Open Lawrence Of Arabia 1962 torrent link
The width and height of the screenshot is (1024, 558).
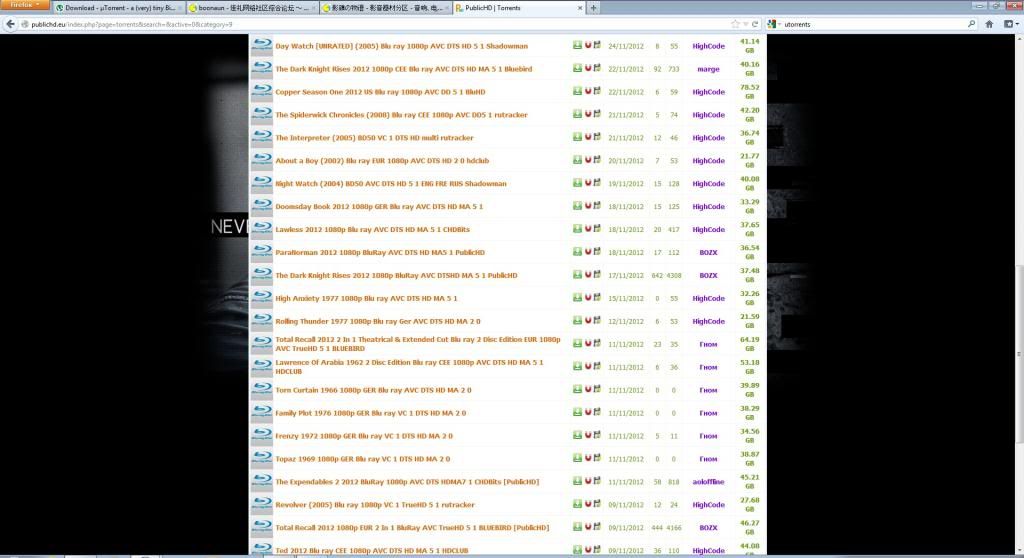[410, 366]
